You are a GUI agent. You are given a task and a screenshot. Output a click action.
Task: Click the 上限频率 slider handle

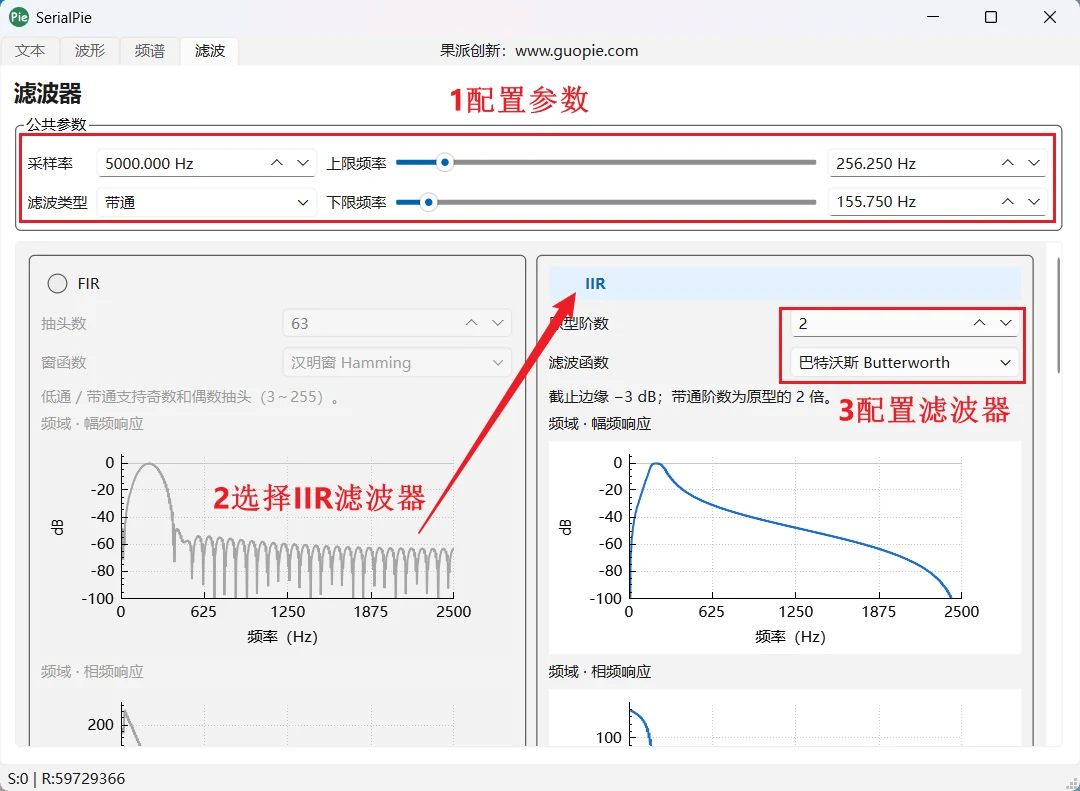445,163
